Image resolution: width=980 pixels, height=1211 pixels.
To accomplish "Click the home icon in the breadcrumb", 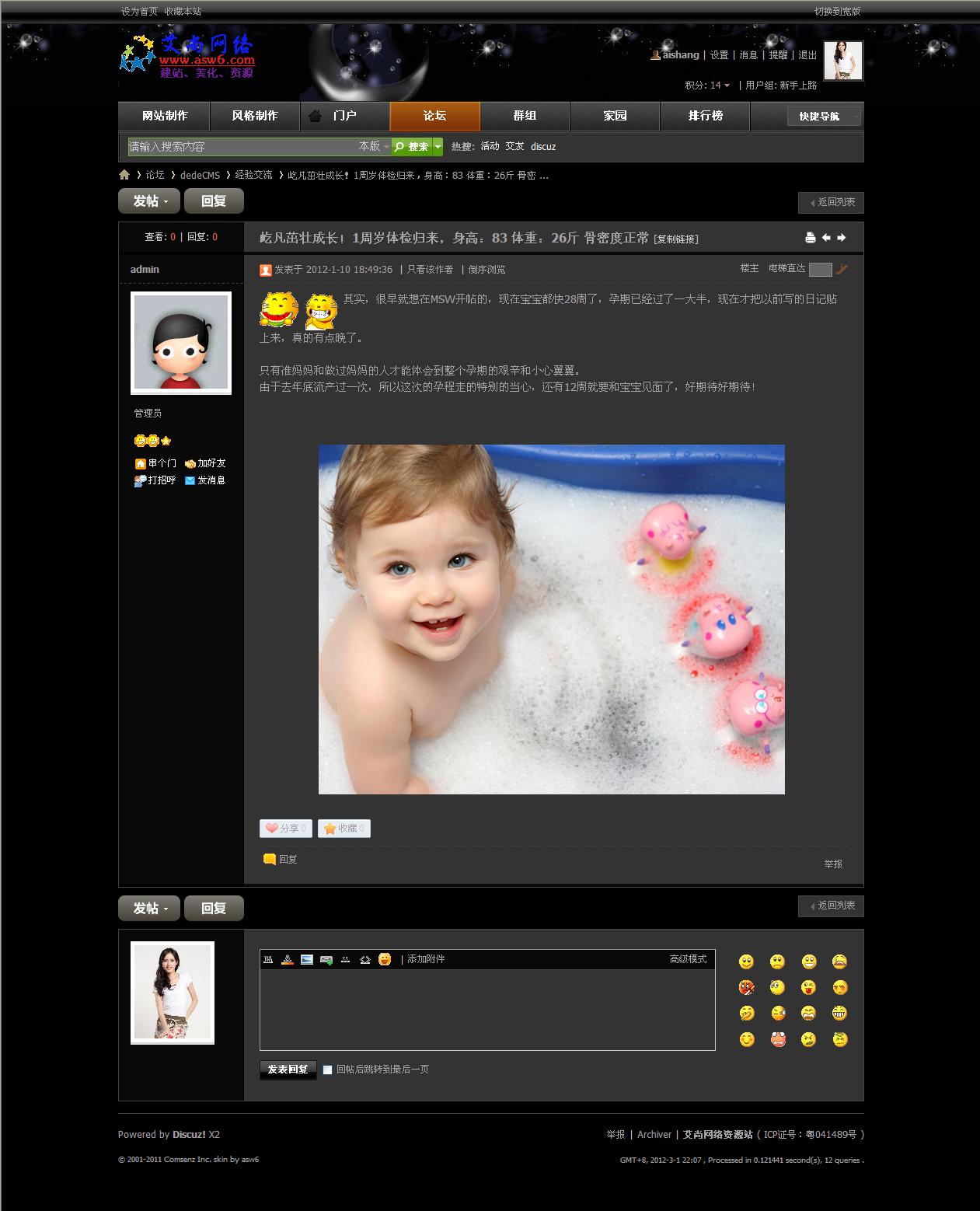I will click(124, 175).
